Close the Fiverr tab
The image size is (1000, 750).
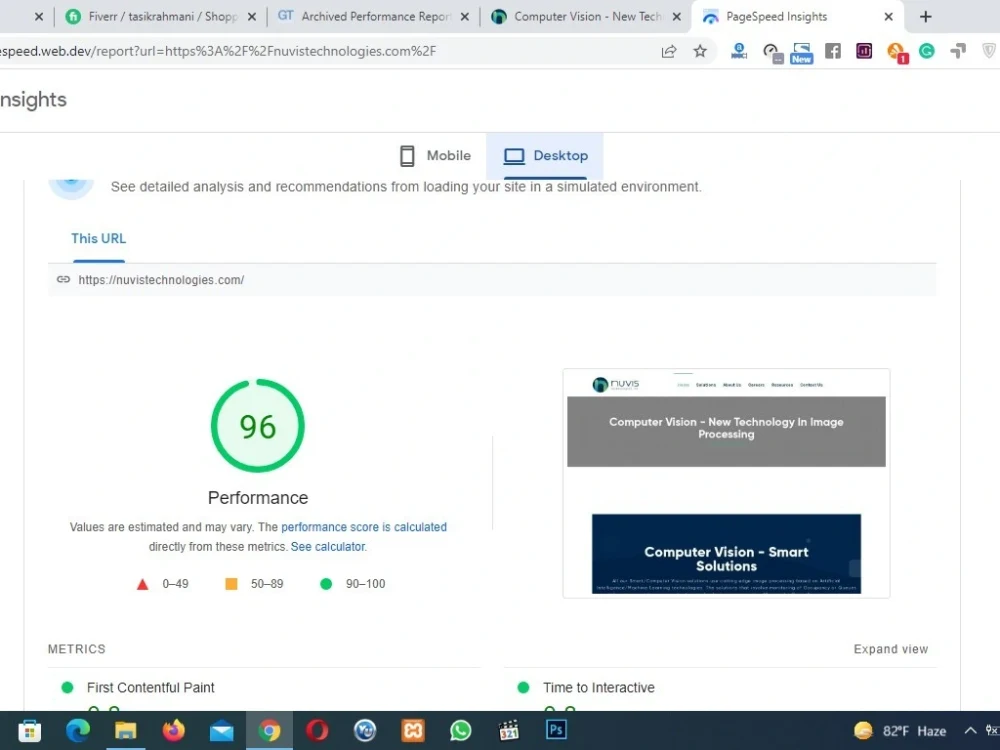[x=252, y=17]
